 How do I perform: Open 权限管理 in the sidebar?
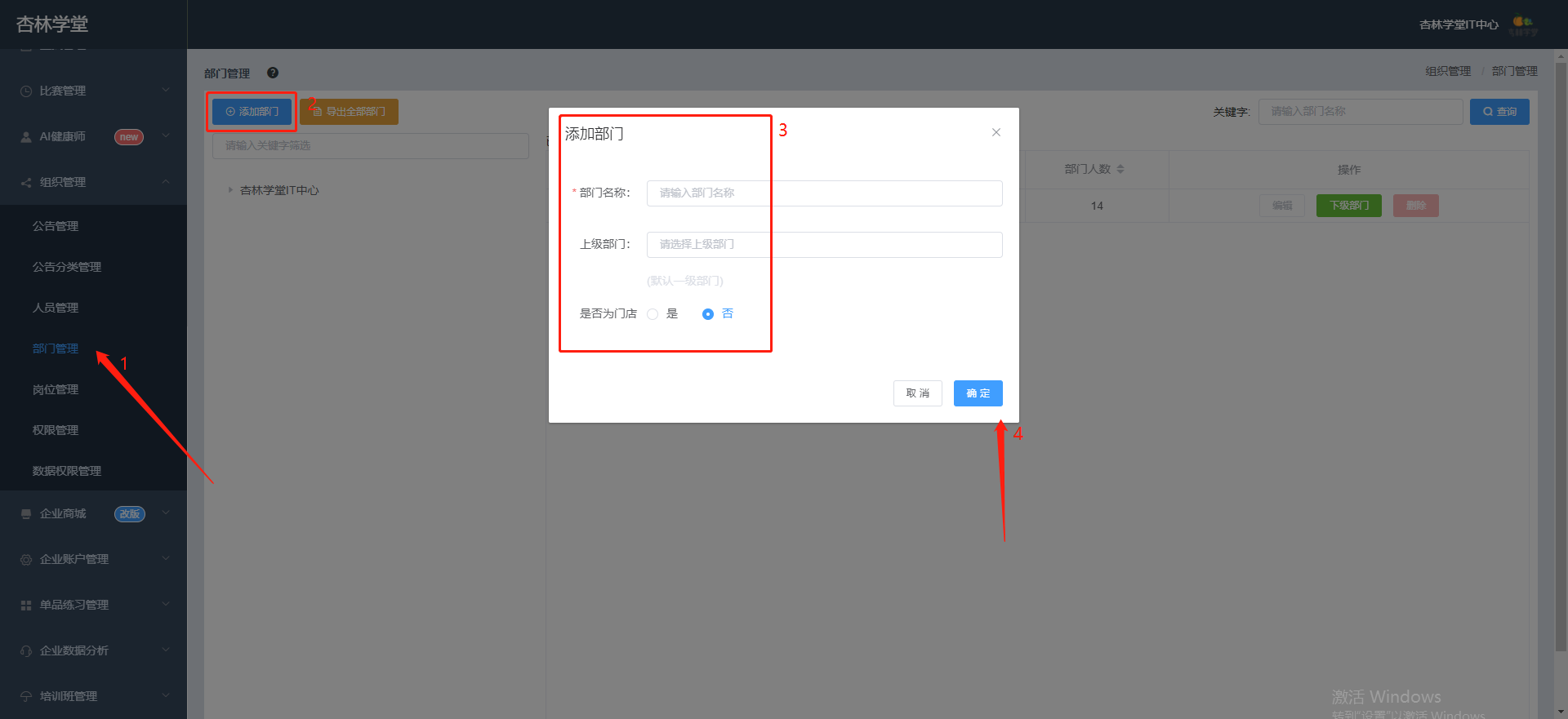pyautogui.click(x=56, y=430)
